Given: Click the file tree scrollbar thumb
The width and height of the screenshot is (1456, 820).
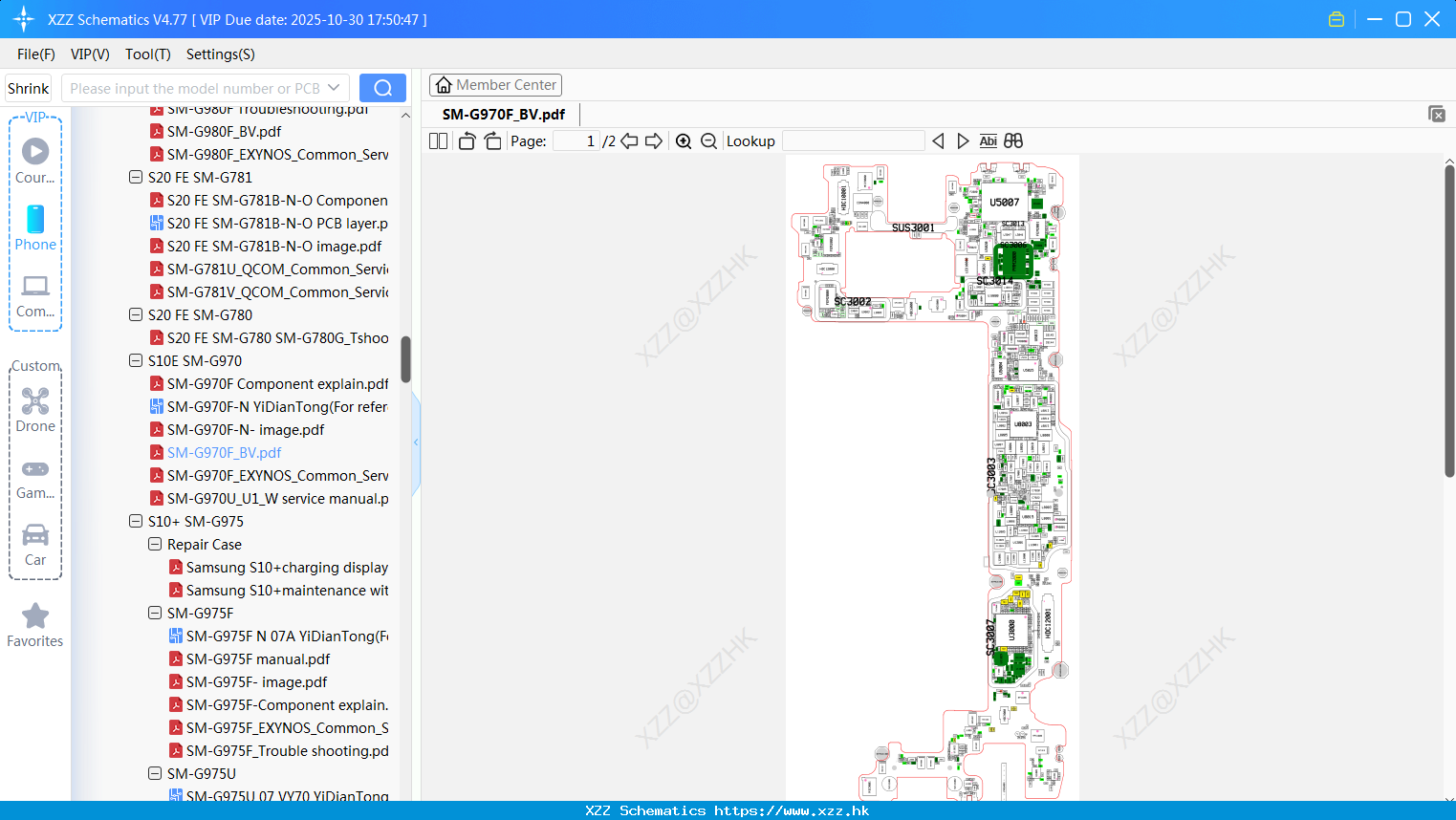Looking at the screenshot, I should [405, 358].
